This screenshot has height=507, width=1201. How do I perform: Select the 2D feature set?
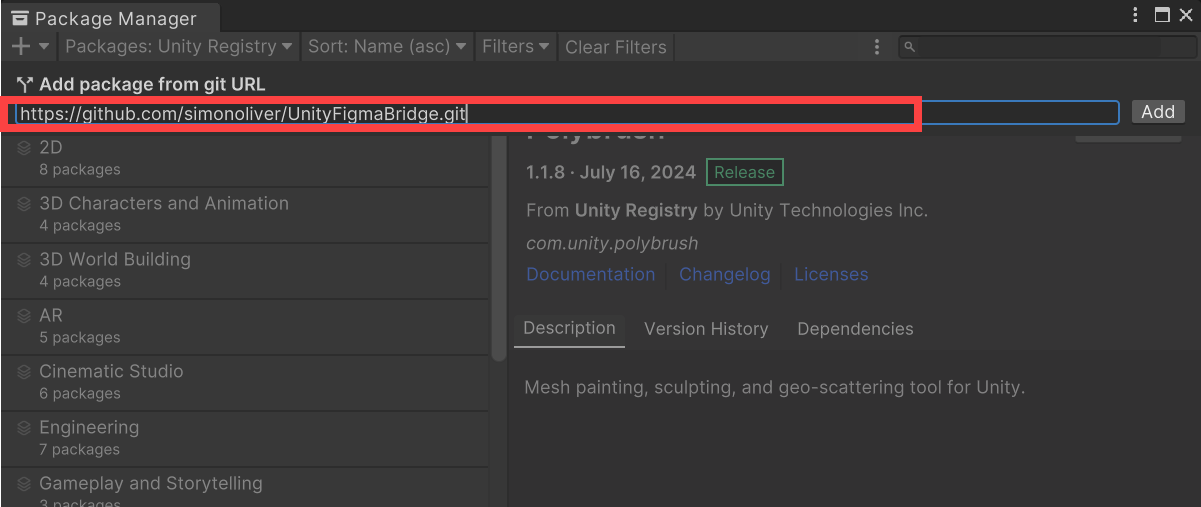click(x=244, y=158)
